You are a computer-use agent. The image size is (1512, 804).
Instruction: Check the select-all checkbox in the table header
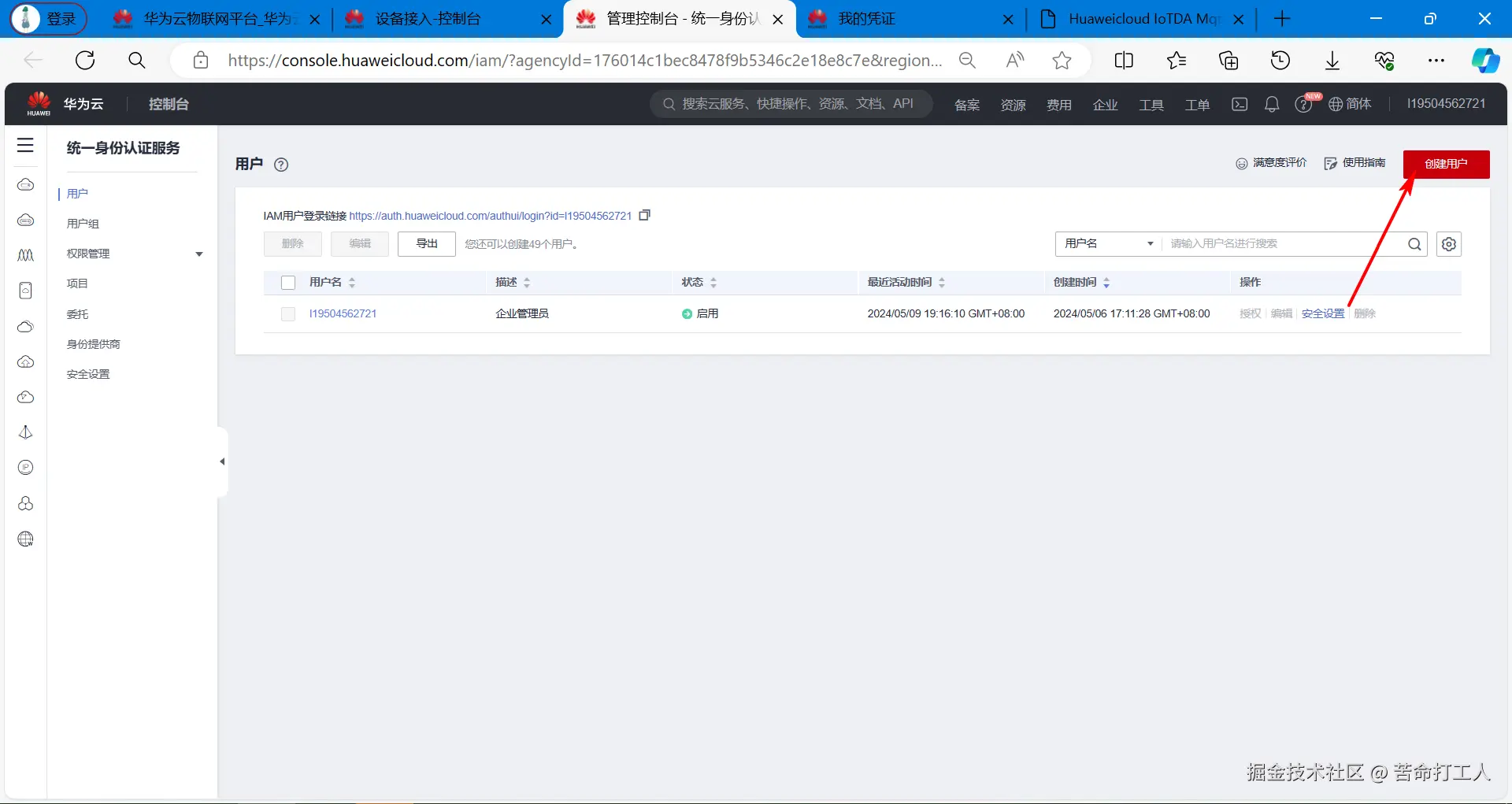[287, 282]
